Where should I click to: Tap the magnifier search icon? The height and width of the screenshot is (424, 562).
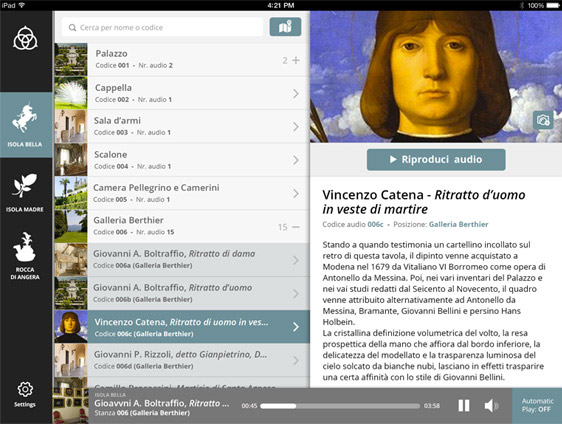click(72, 28)
